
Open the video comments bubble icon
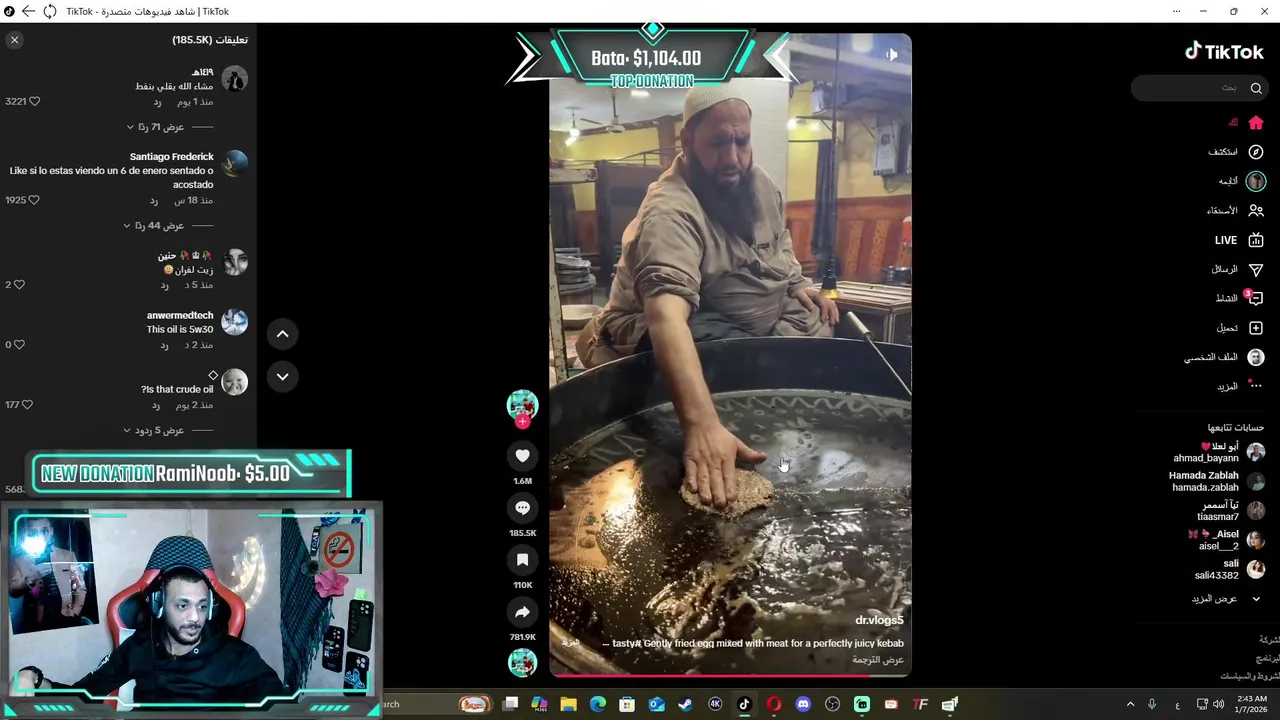coord(522,508)
